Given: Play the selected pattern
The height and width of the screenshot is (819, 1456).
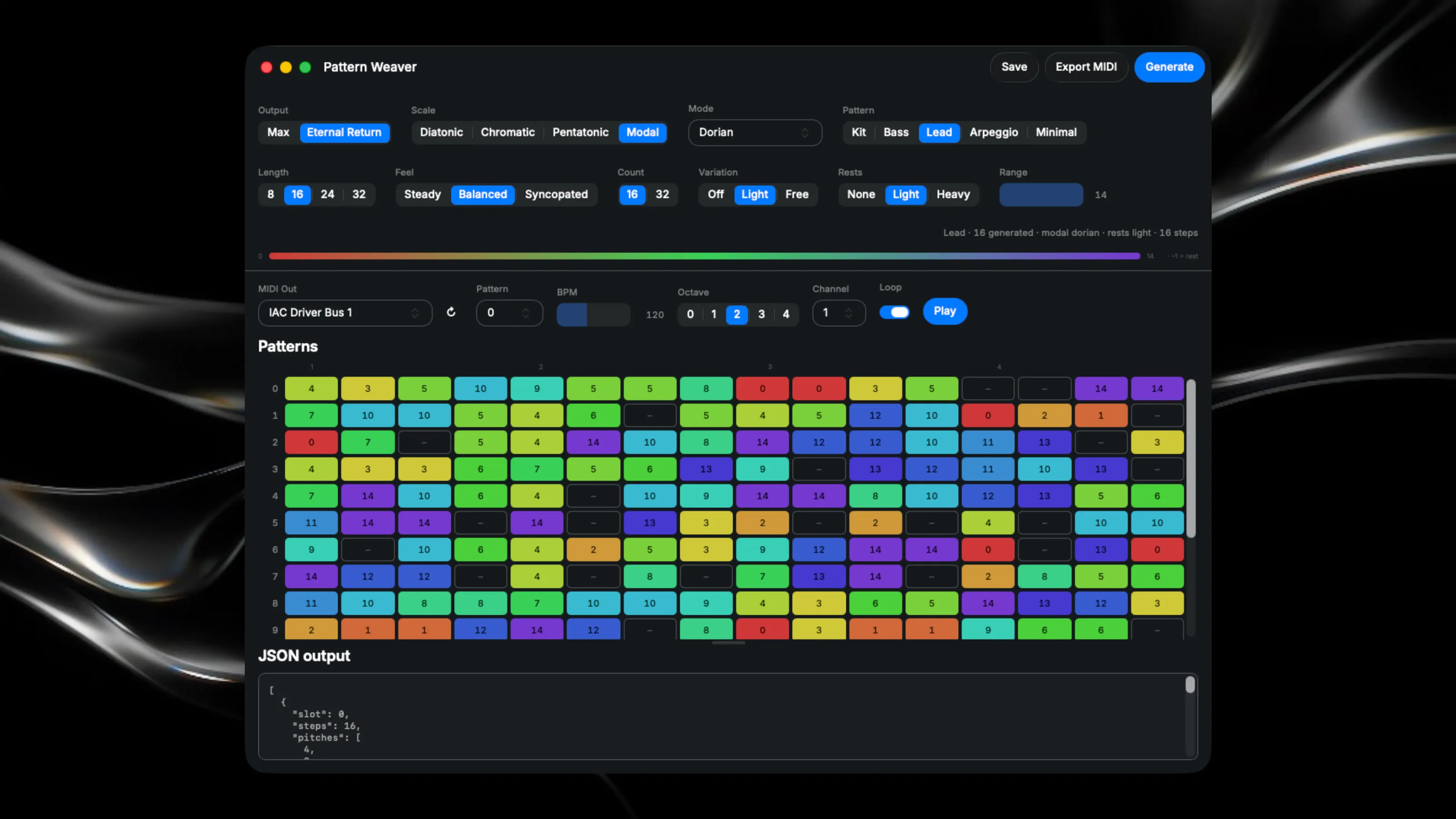Looking at the screenshot, I should coord(945,311).
